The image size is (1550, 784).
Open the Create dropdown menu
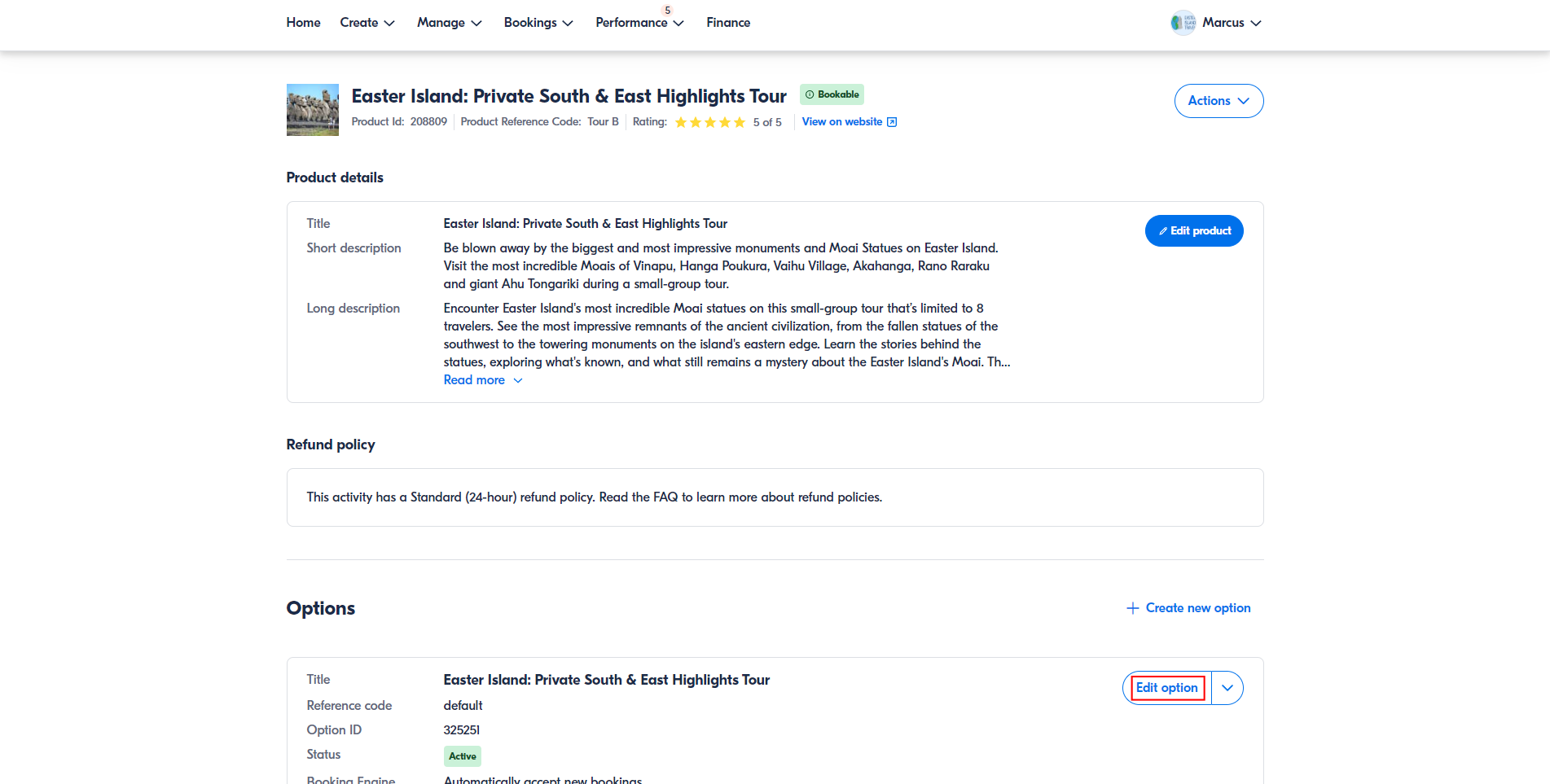pos(367,23)
